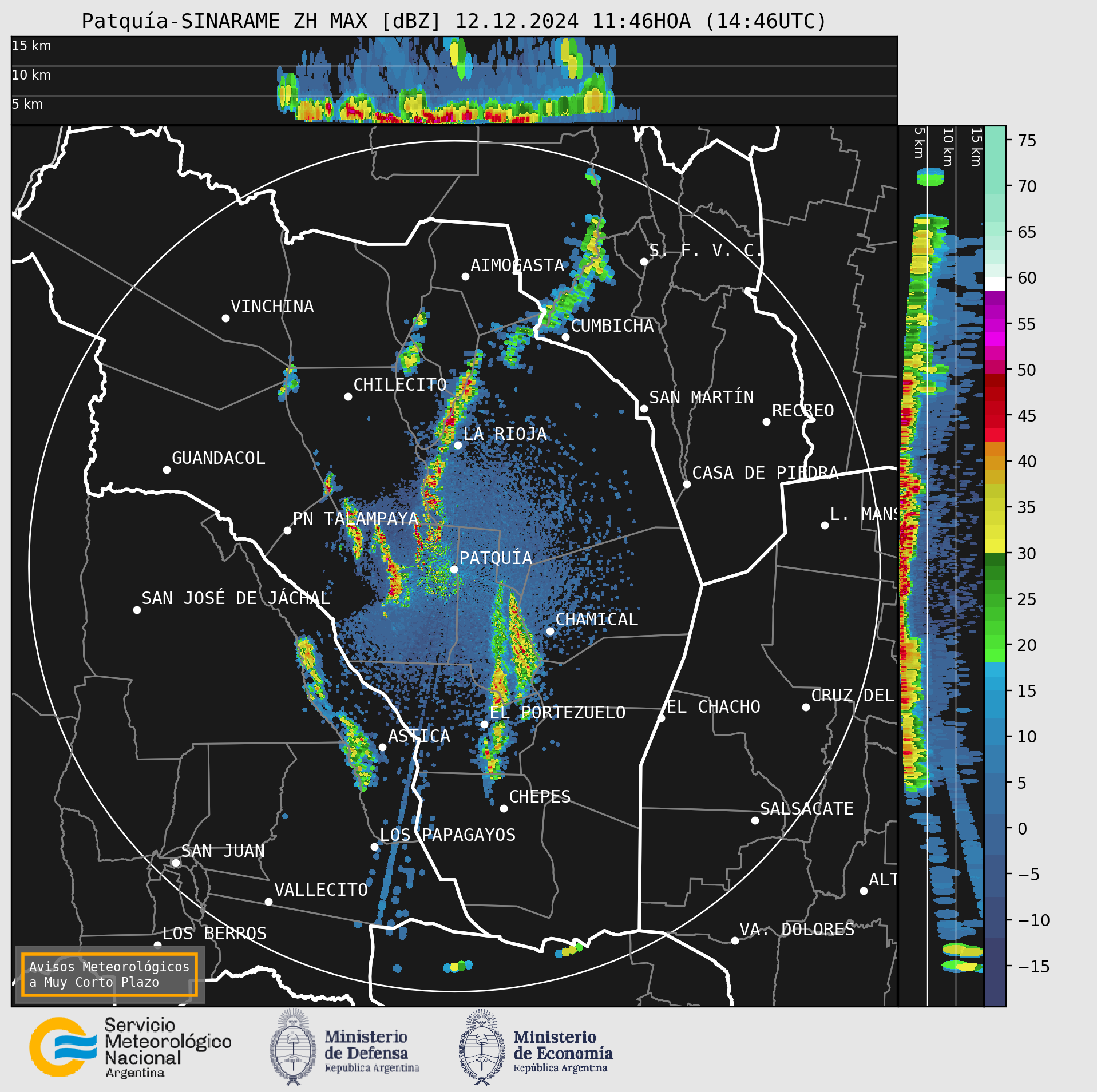Click the VINCHINA city label

[272, 306]
